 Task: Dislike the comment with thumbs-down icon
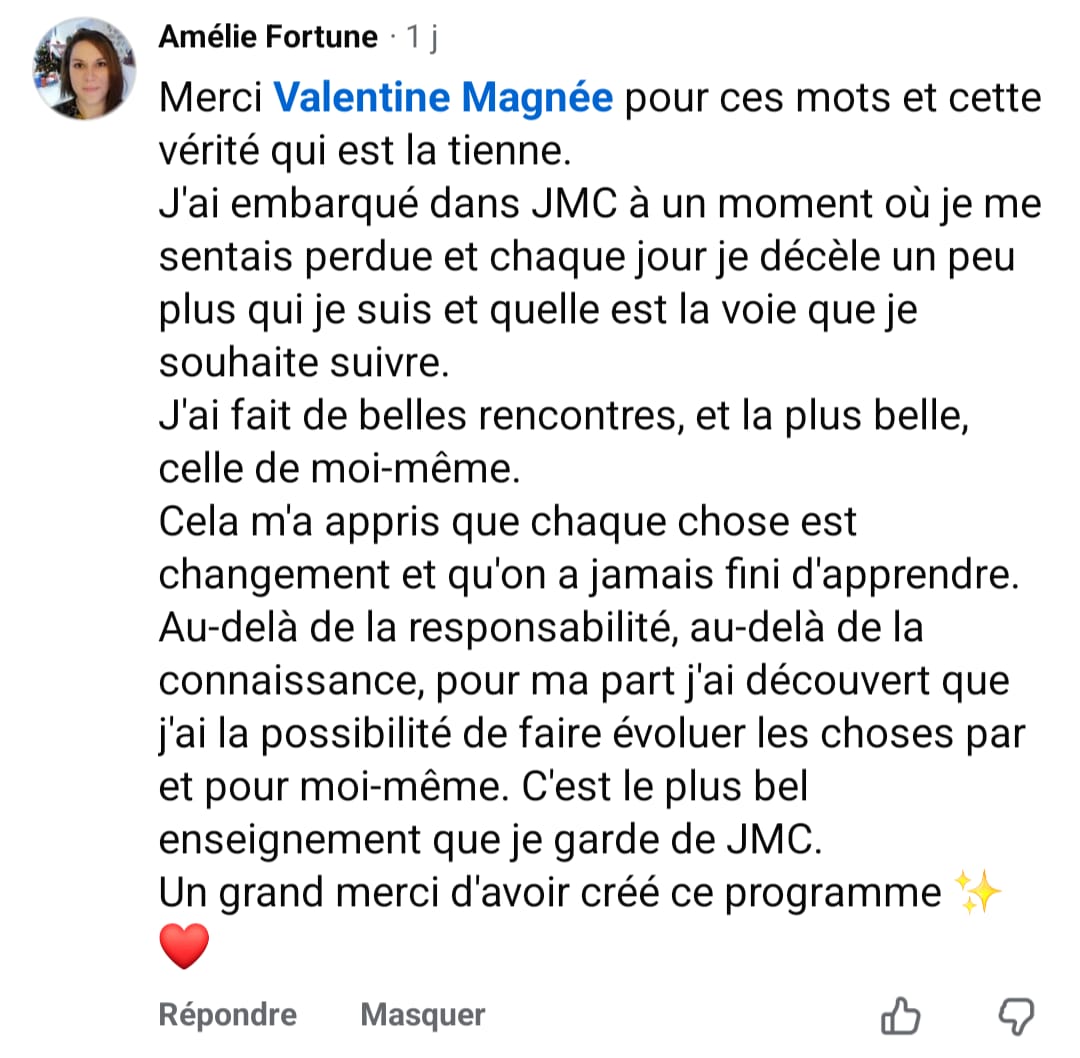point(1016,1016)
